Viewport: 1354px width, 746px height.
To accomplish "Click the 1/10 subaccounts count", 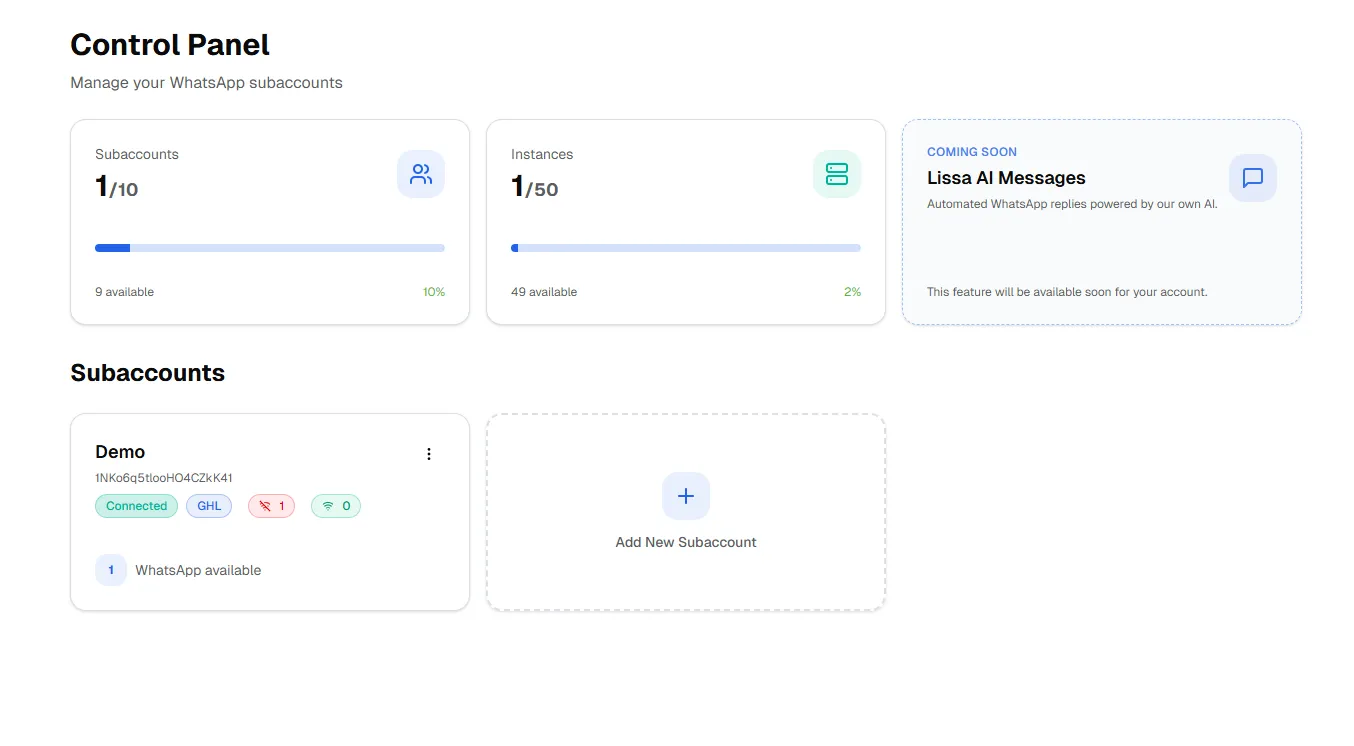I will [117, 187].
